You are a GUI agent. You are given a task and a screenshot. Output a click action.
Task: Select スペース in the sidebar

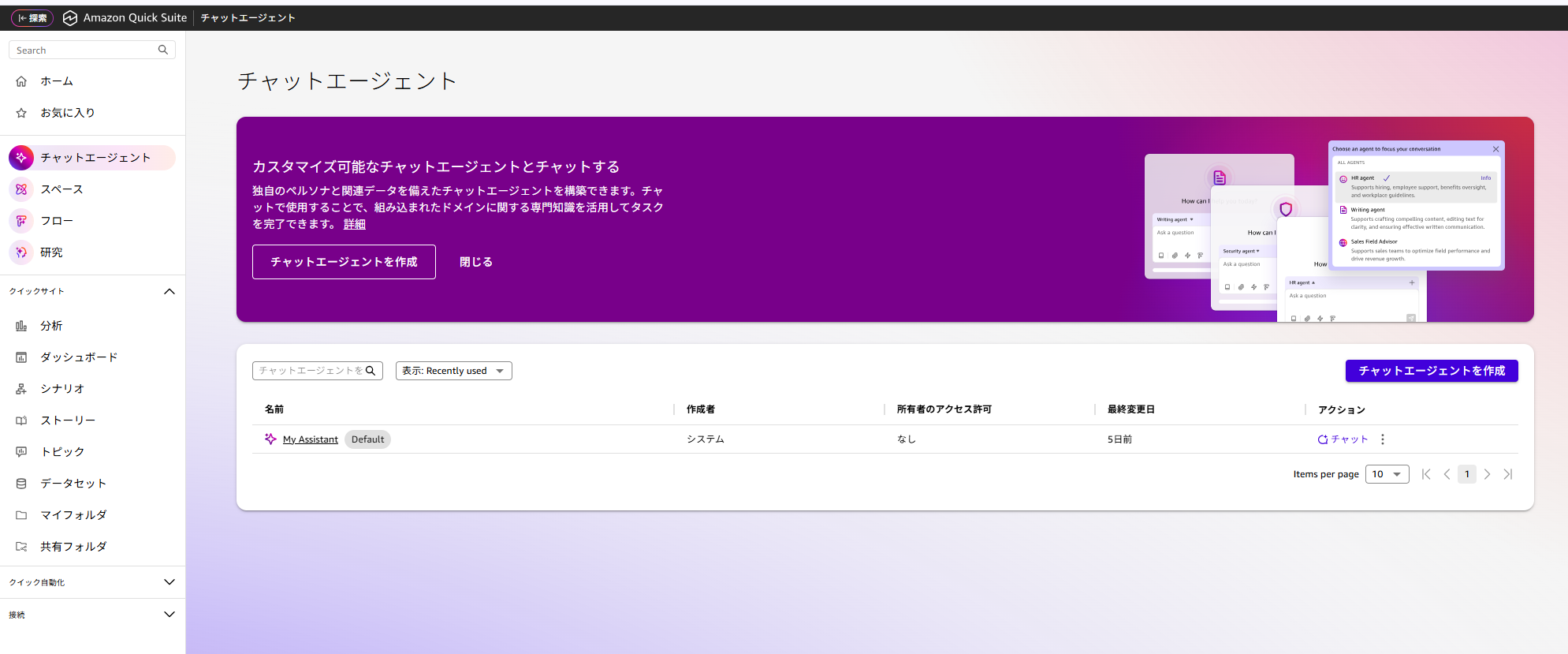click(61, 189)
